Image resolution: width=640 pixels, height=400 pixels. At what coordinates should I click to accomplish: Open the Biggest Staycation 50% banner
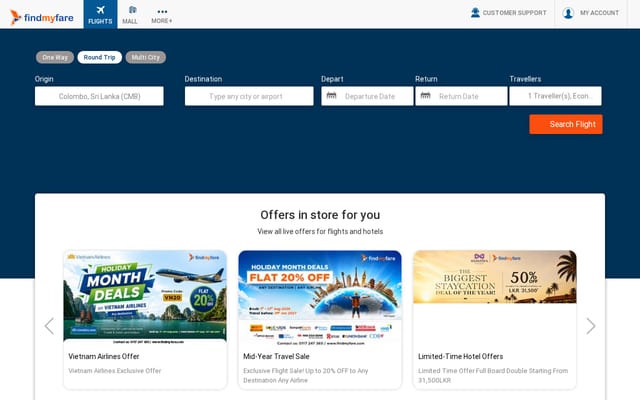click(x=495, y=277)
